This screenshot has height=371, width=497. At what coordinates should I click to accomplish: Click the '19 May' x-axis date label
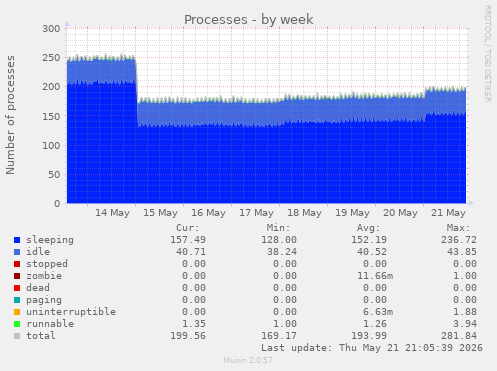[352, 213]
